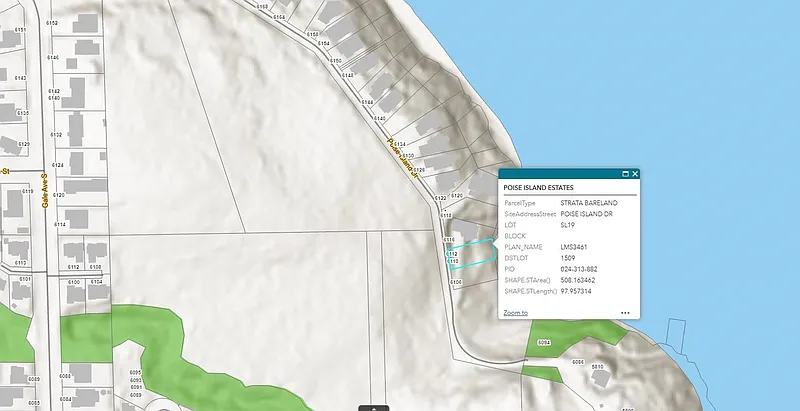This screenshot has width=800, height=411.
Task: Close the parcel info popup
Action: point(635,174)
